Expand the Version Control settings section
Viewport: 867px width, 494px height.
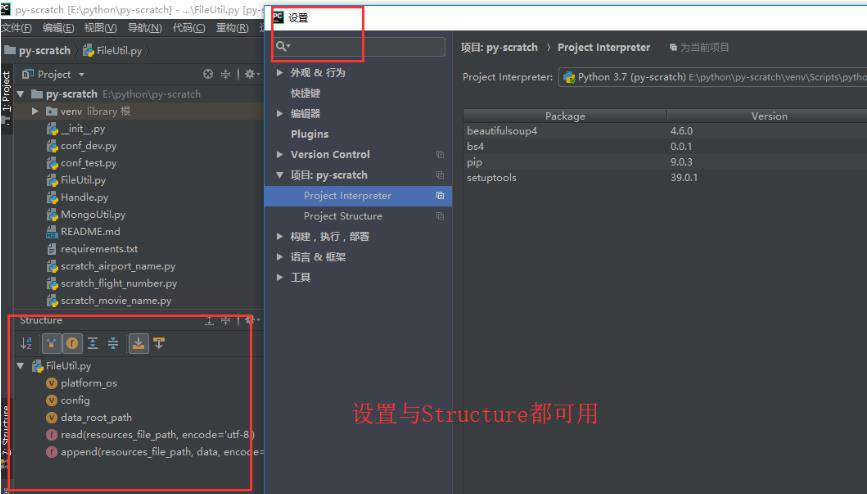tap(280, 154)
